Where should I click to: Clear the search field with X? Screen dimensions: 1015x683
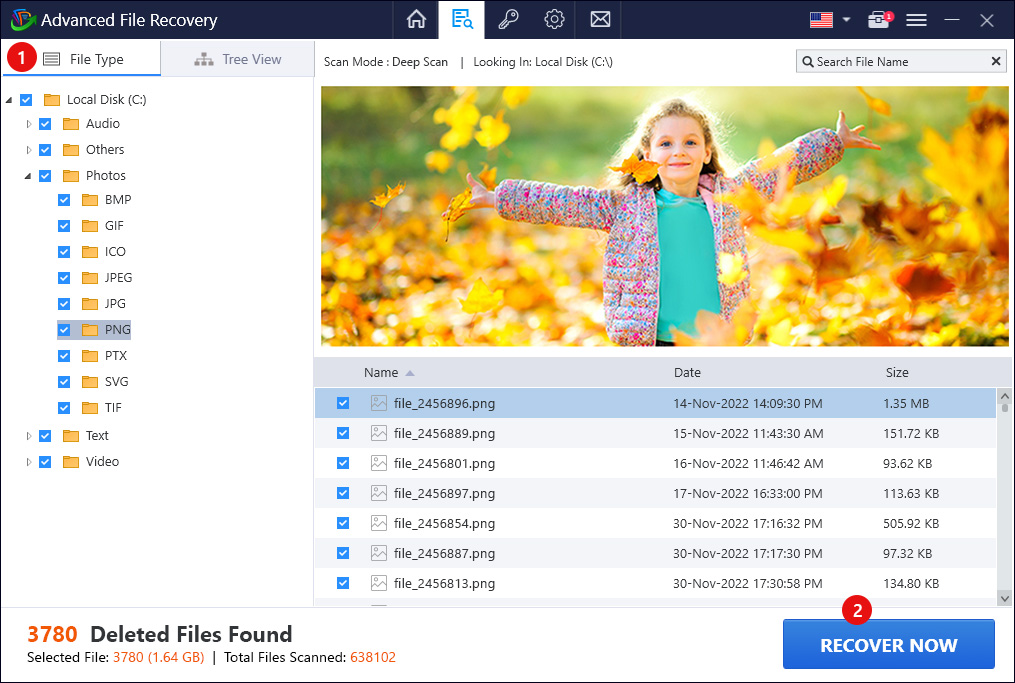996,62
